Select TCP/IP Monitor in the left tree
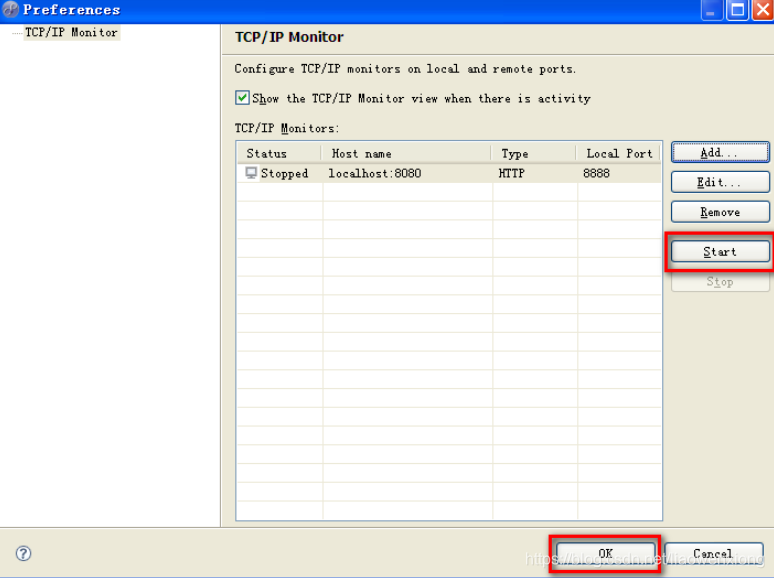Viewport: 774px width, 578px height. [72, 33]
